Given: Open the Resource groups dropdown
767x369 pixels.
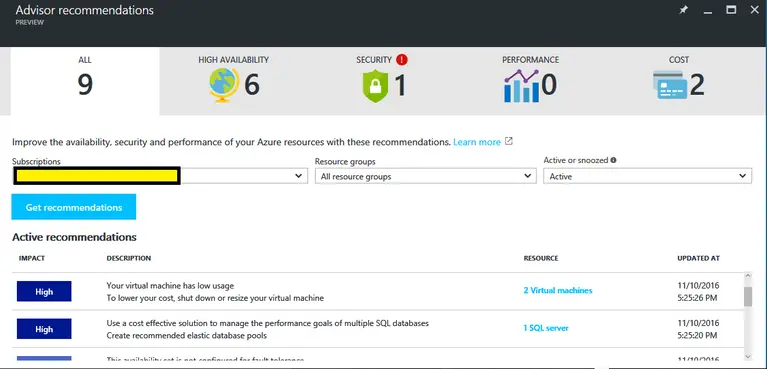Looking at the screenshot, I should (426, 176).
